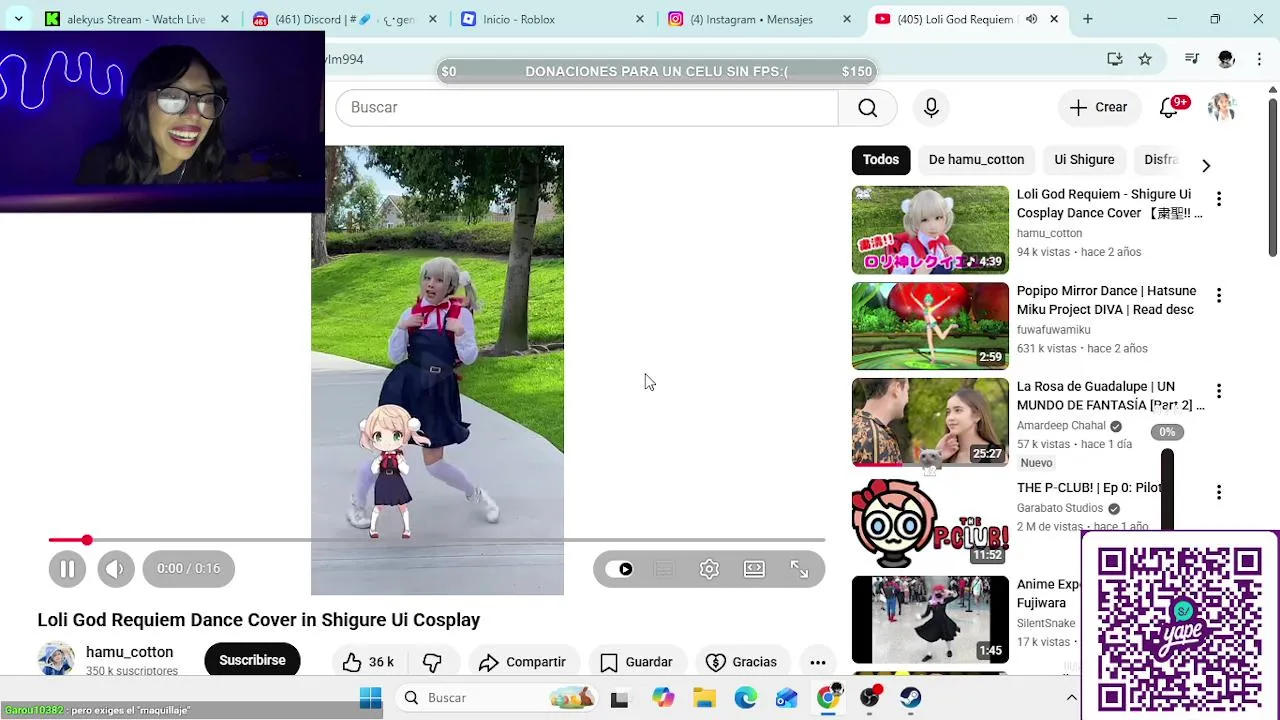Like the video (36 k)
The width and height of the screenshot is (1280, 720).
(368, 662)
